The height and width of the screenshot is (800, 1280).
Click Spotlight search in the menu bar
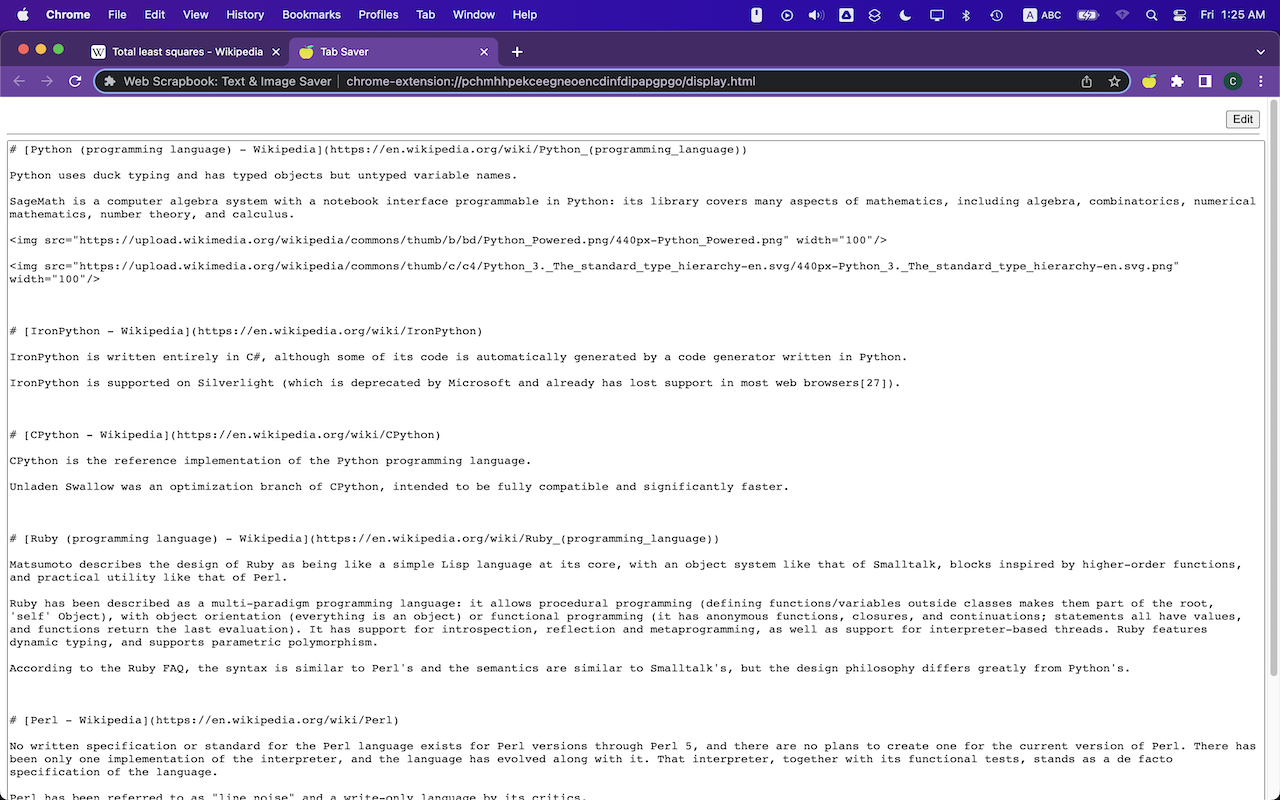tap(1151, 15)
